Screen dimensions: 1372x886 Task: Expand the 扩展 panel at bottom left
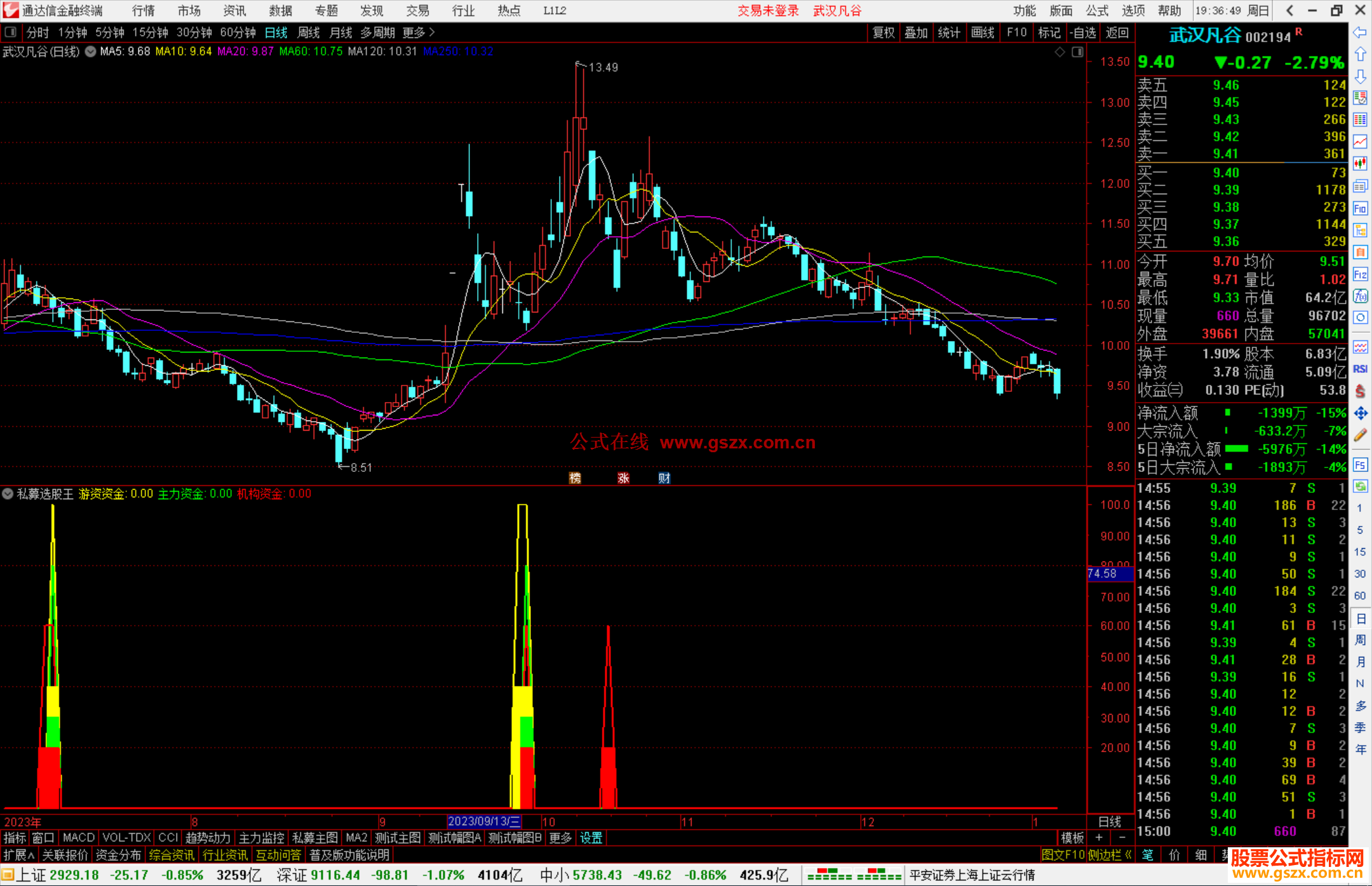[x=19, y=855]
